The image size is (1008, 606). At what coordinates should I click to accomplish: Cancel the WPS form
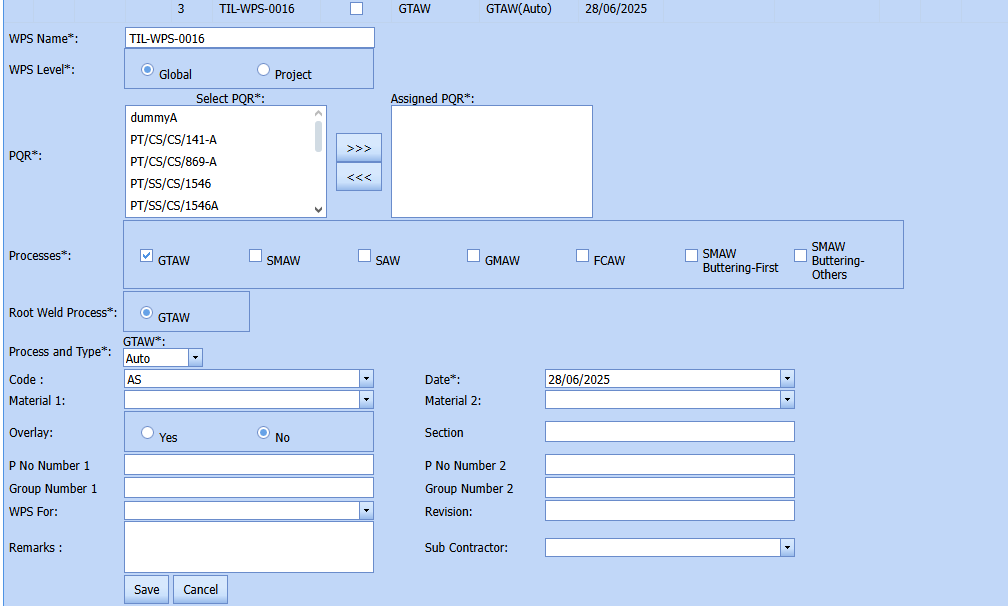coord(200,589)
